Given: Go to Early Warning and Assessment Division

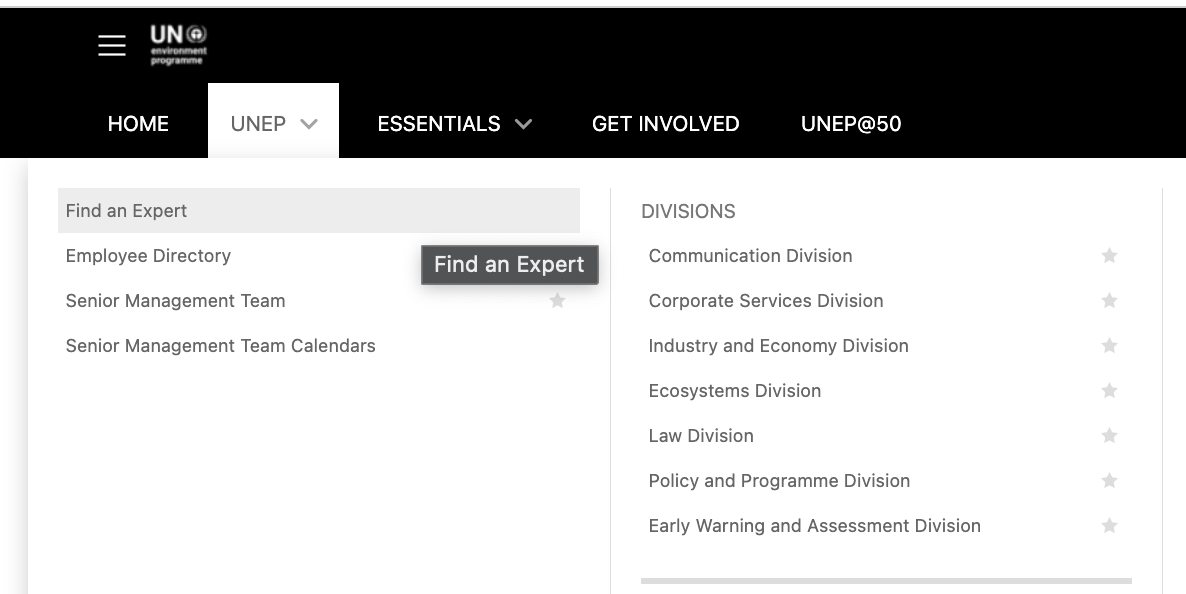Looking at the screenshot, I should point(815,526).
